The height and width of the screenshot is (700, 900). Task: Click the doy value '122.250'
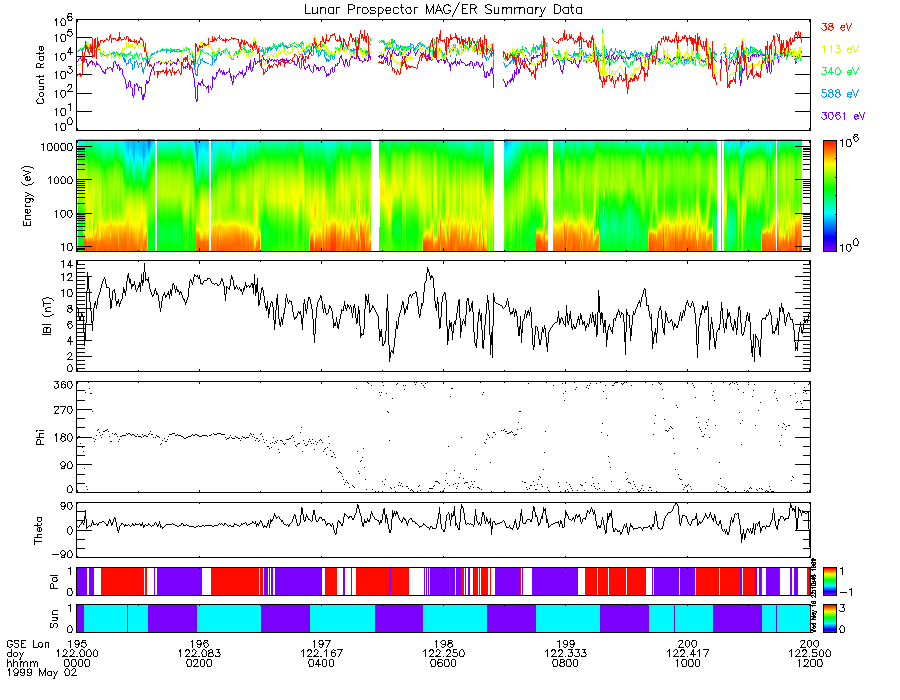(444, 654)
